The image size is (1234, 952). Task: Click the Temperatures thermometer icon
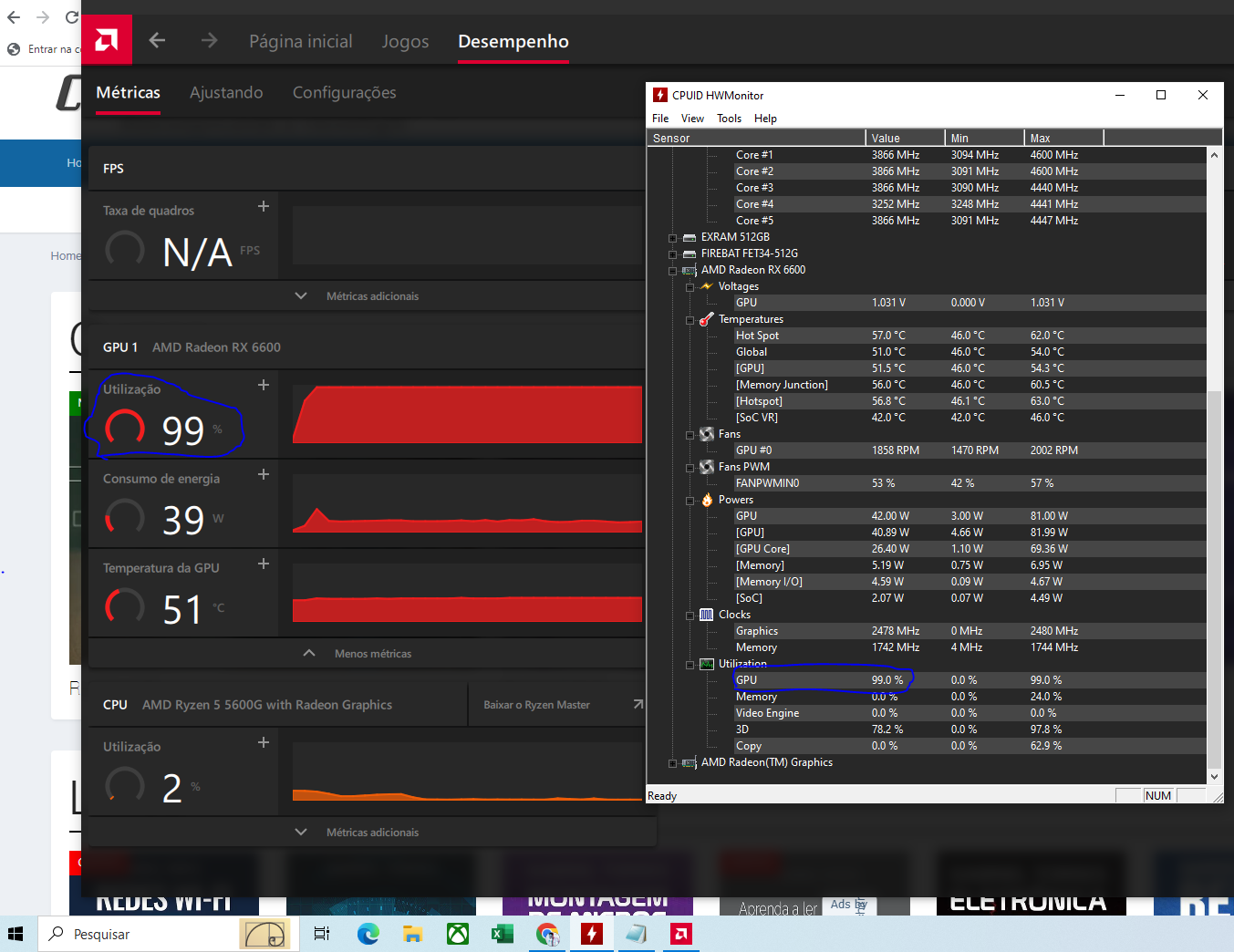click(707, 319)
